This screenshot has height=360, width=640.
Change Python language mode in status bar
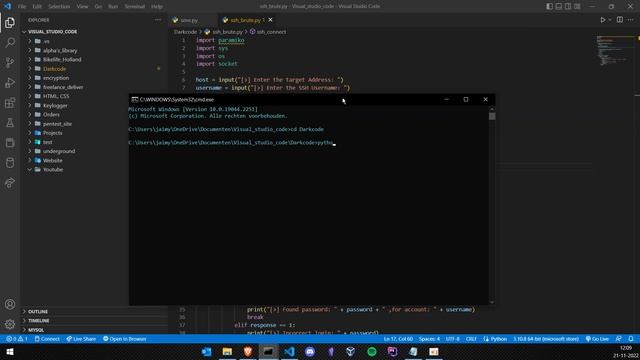[495, 339]
